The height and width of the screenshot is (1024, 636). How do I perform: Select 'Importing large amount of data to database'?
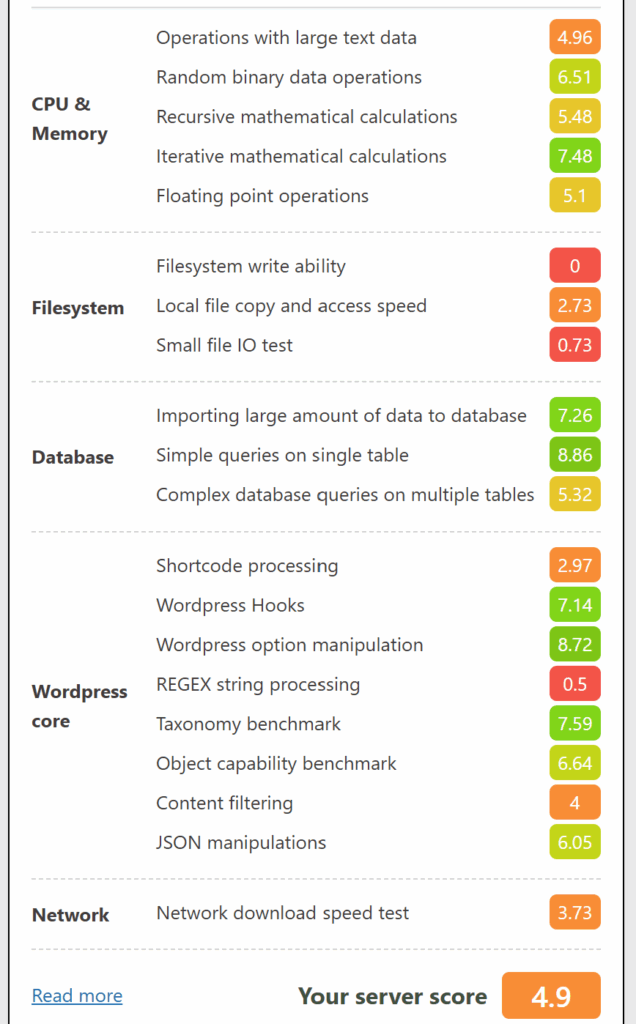click(341, 415)
